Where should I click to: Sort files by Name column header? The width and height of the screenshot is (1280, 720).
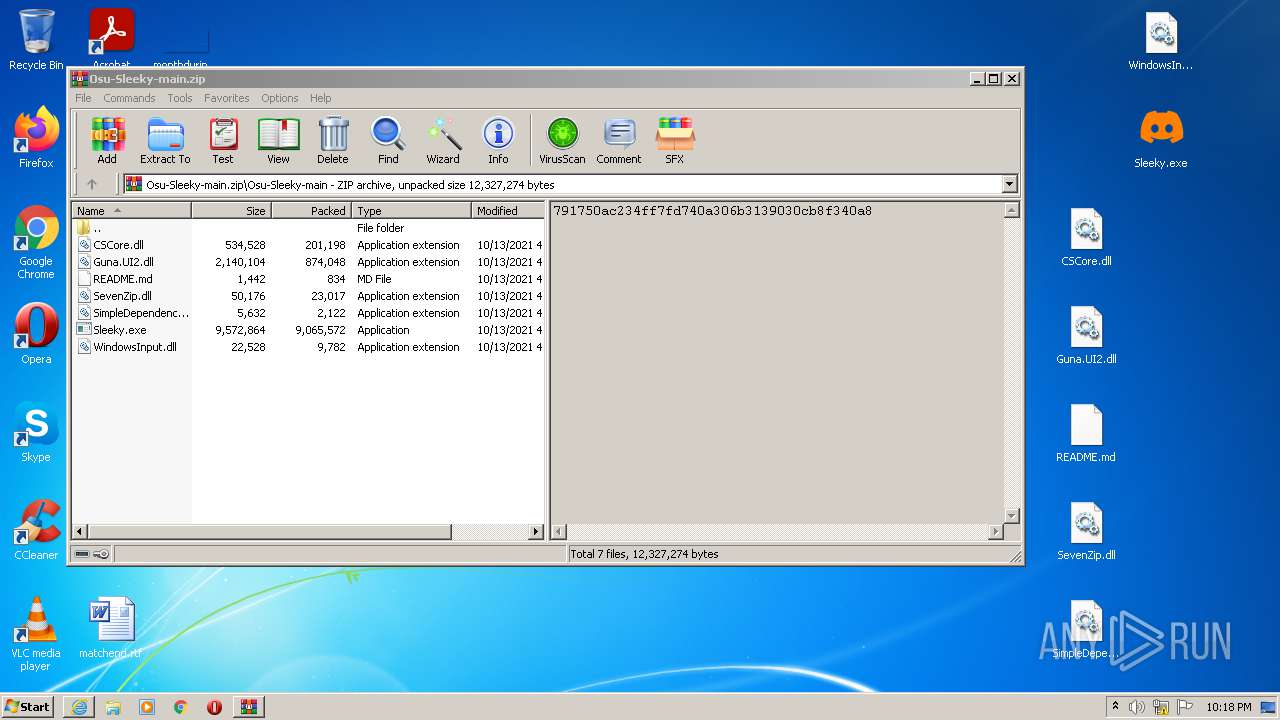tap(131, 211)
